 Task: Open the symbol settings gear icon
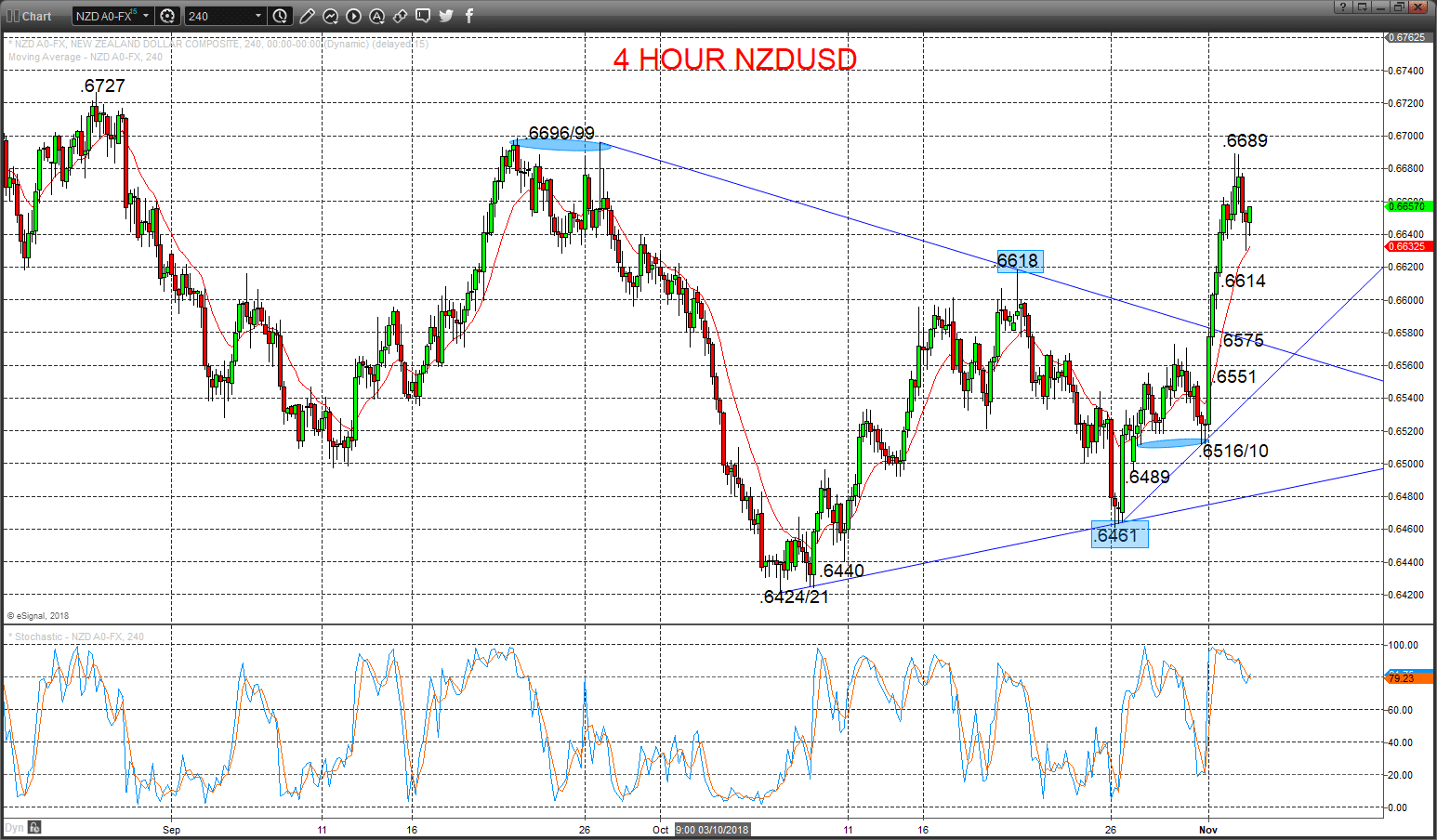click(x=167, y=16)
